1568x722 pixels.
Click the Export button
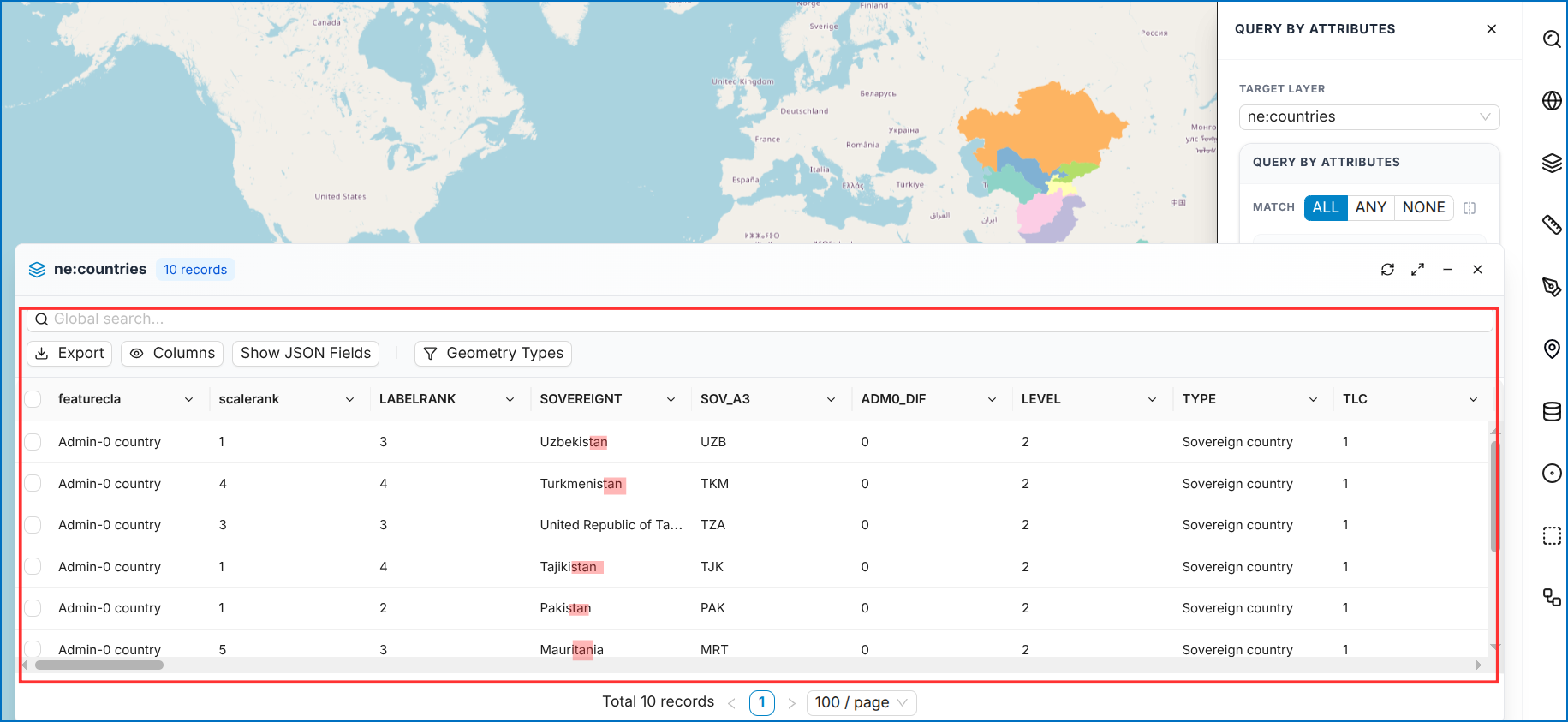pos(69,354)
